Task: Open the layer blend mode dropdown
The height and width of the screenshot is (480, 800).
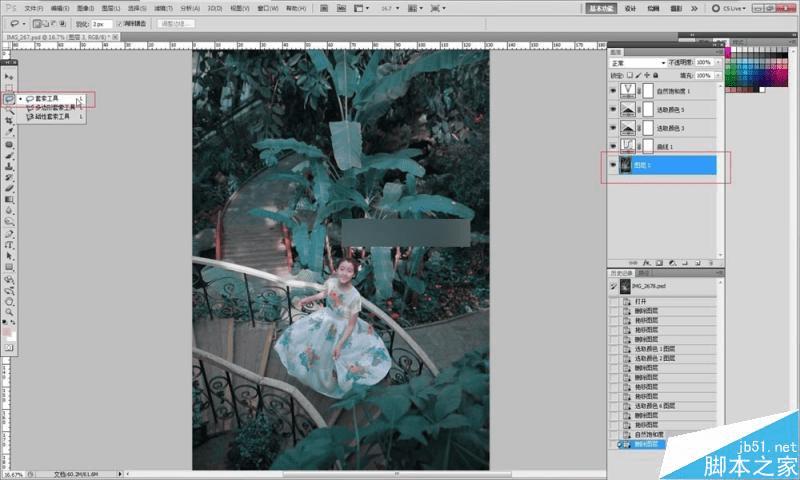Action: coord(638,62)
